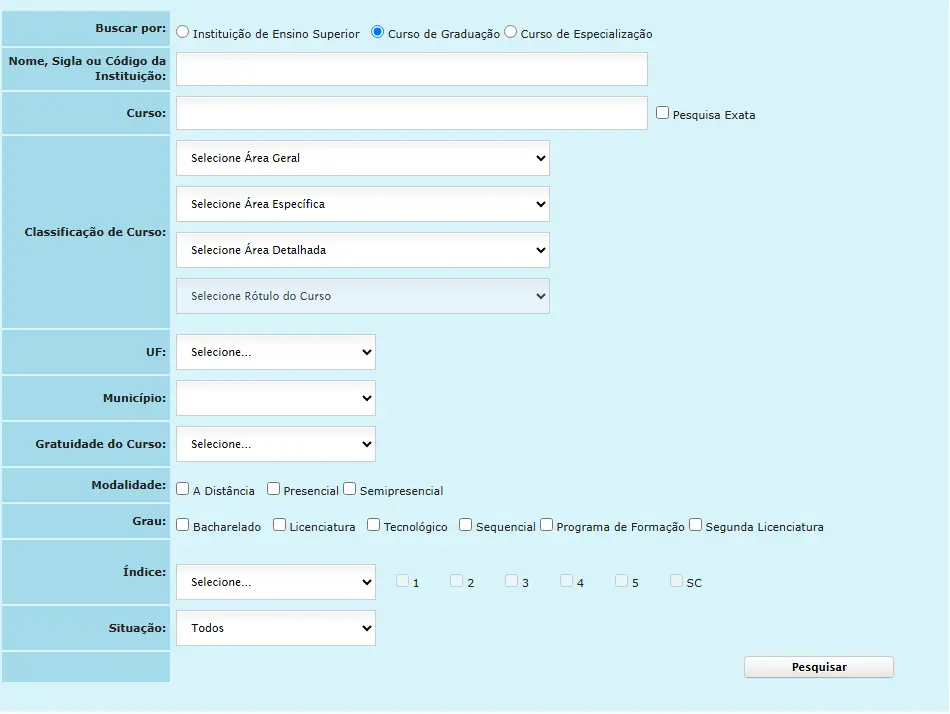Viewport: 950px width, 714px height.
Task: Select Curso de Graduação radio option
Action: point(377,32)
